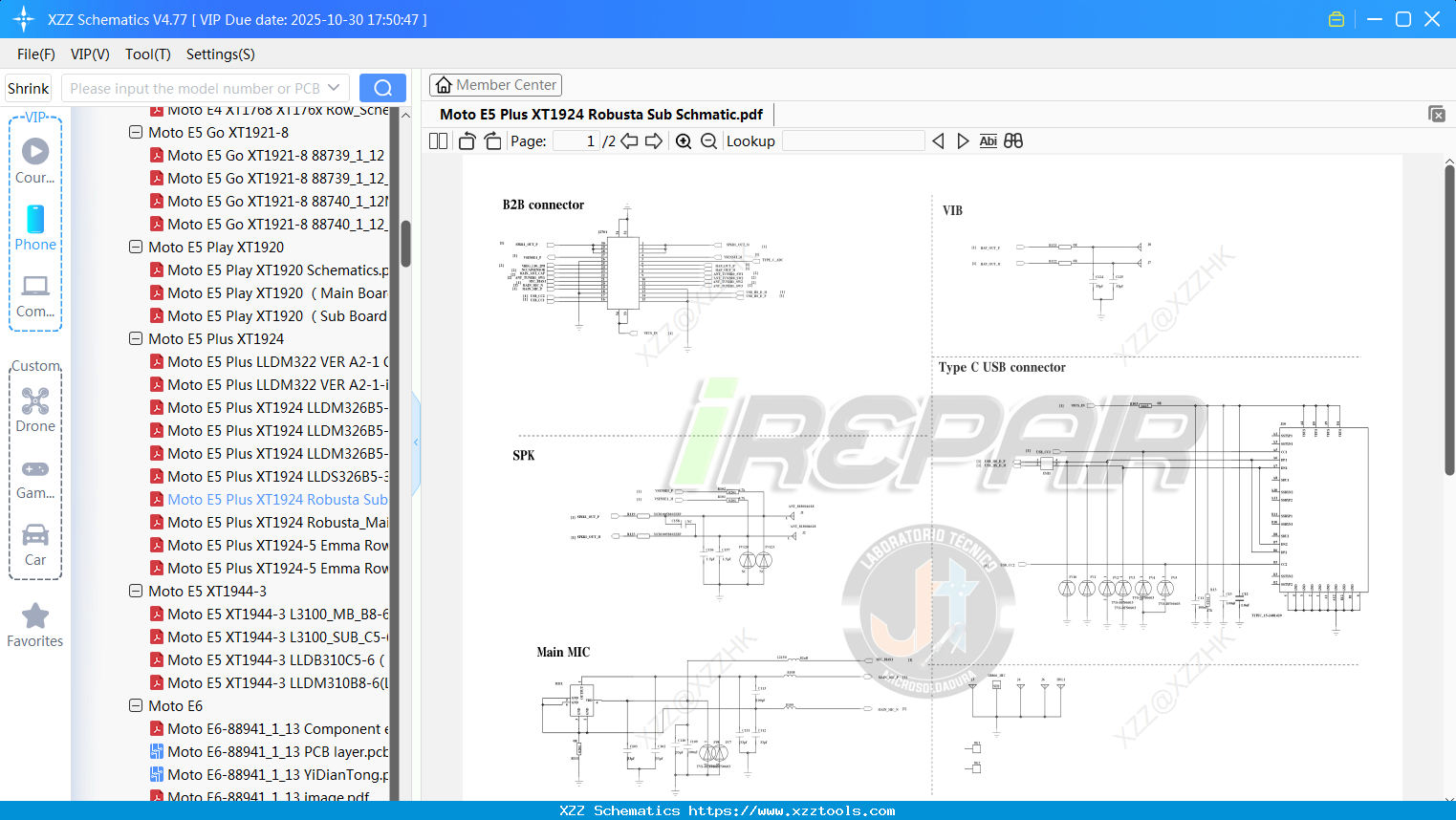The height and width of the screenshot is (820, 1456).
Task: Toggle the Abi whole-word match icon
Action: pyautogui.click(x=988, y=141)
